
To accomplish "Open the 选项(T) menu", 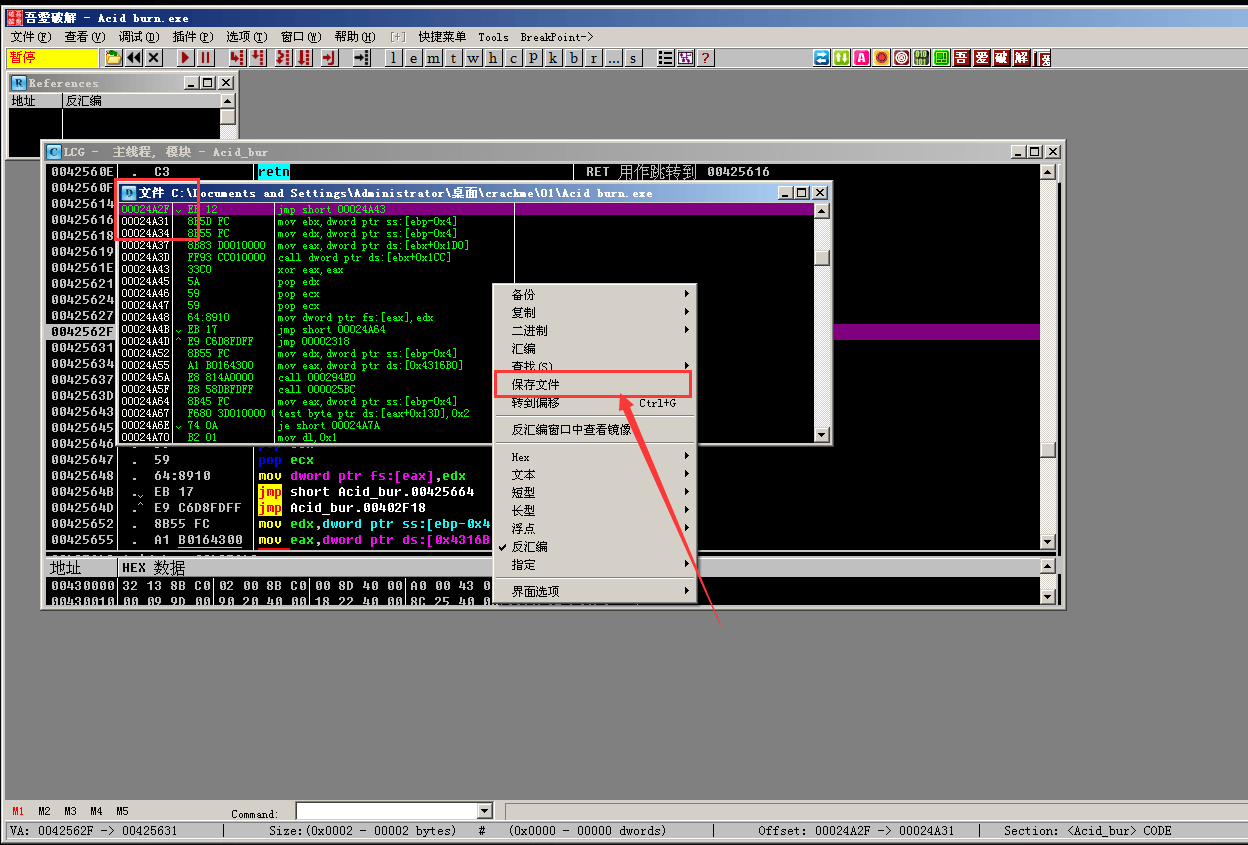I will tap(246, 37).
